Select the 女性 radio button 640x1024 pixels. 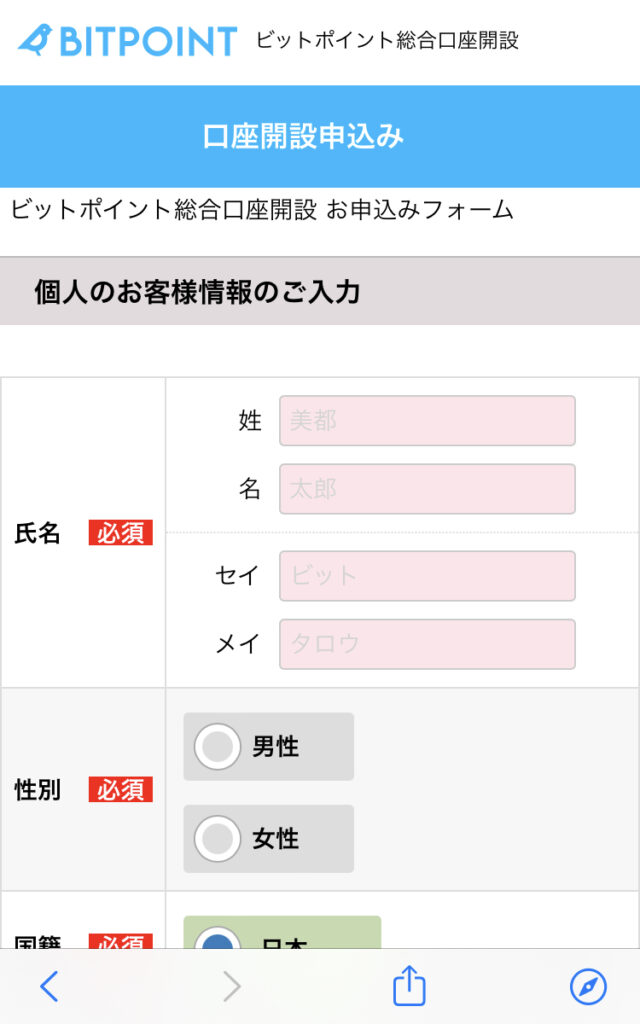217,839
